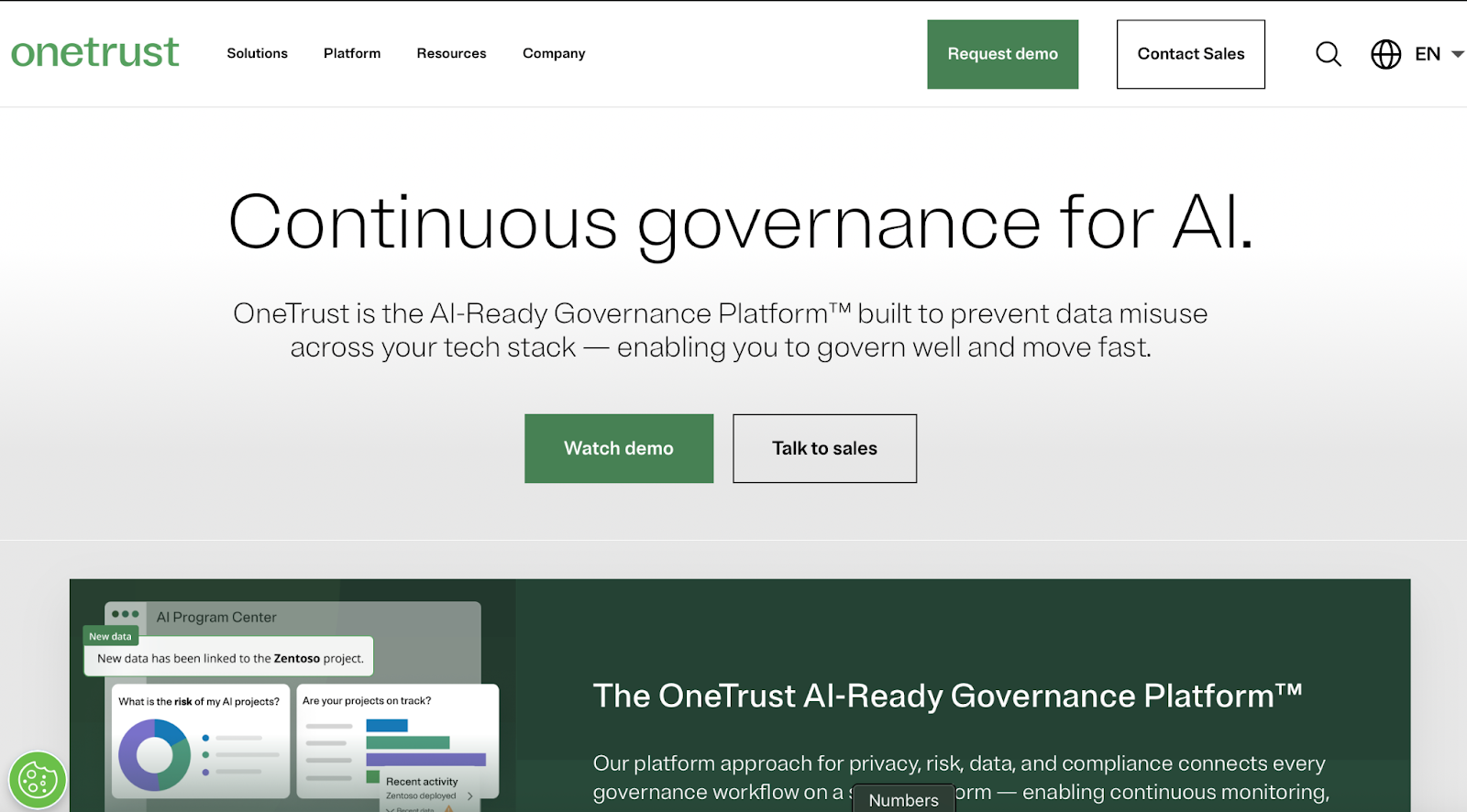Expand the EN language dropdown arrow
This screenshot has height=812, width=1467.
point(1457,54)
